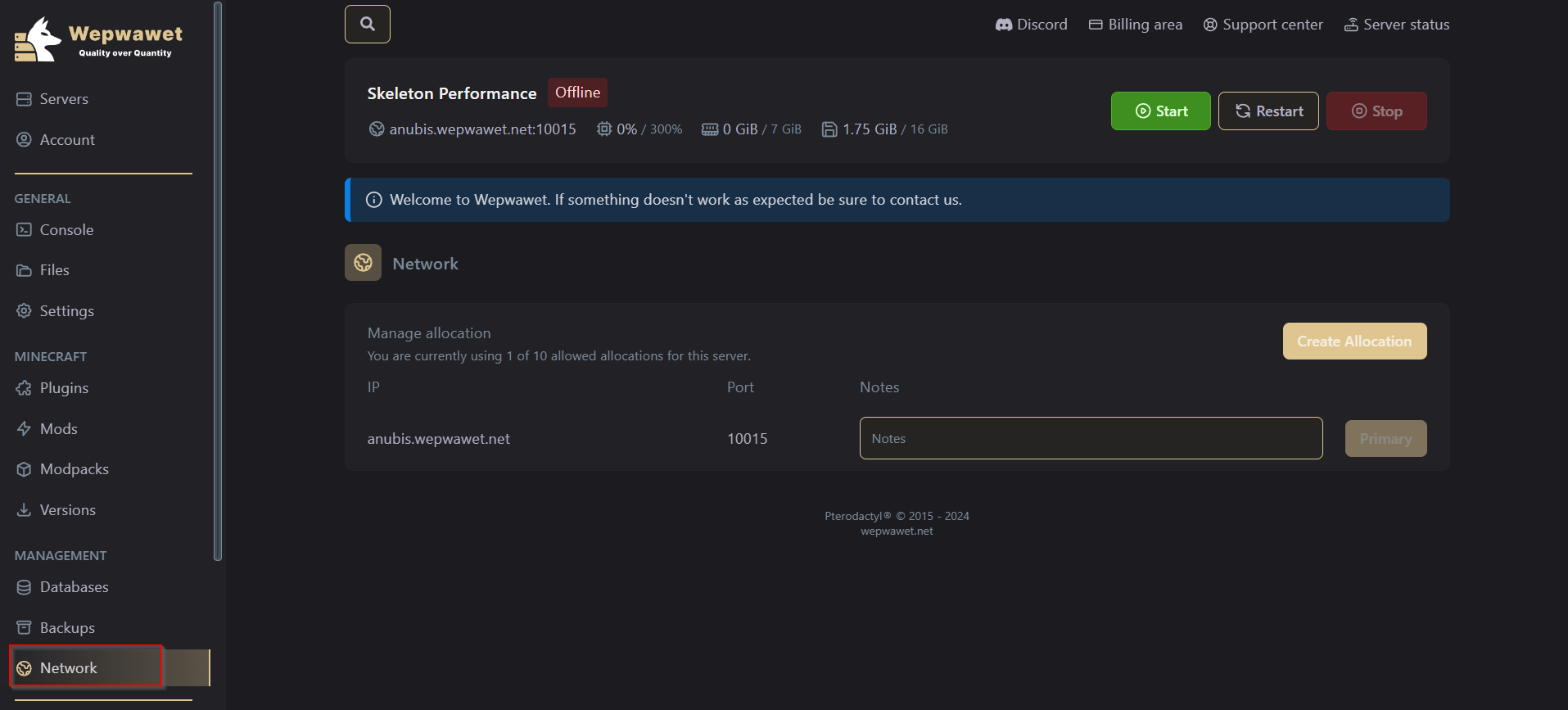Click the CPU usage chip icon
The height and width of the screenshot is (710, 1568).
(604, 129)
